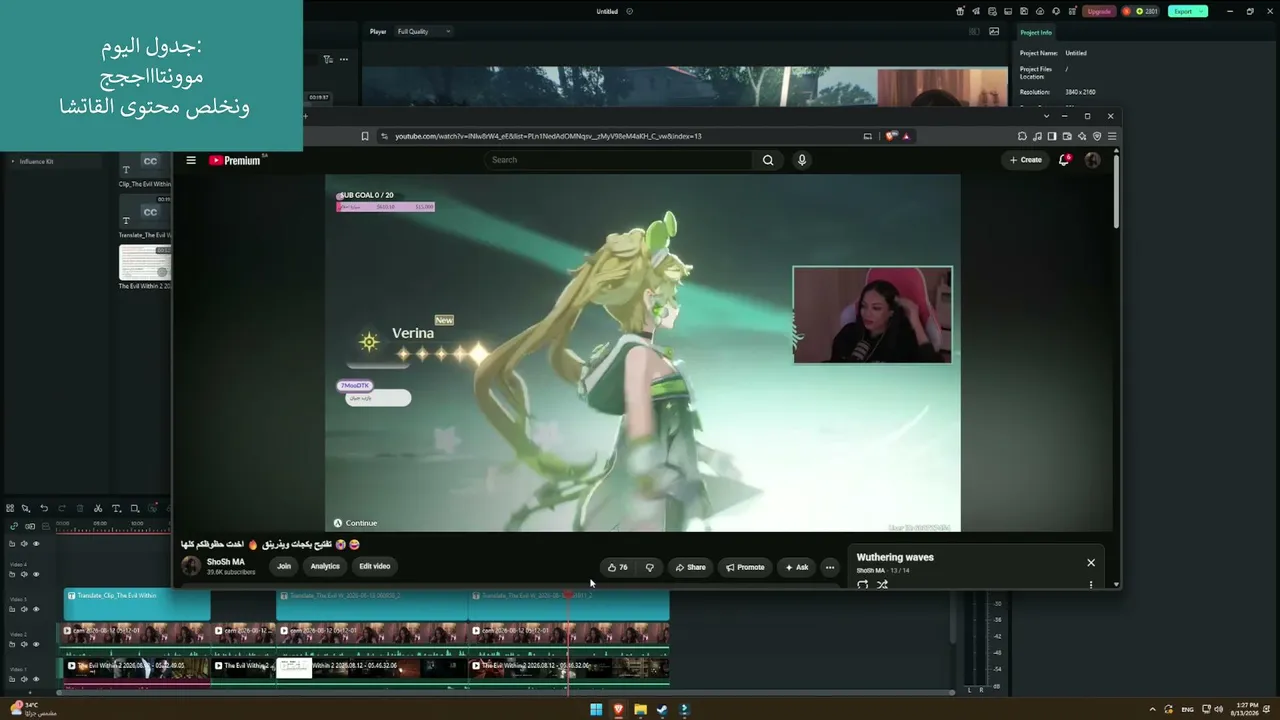The image size is (1280, 720).
Task: Select the crop tool in timeline toolbar
Action: click(135, 508)
